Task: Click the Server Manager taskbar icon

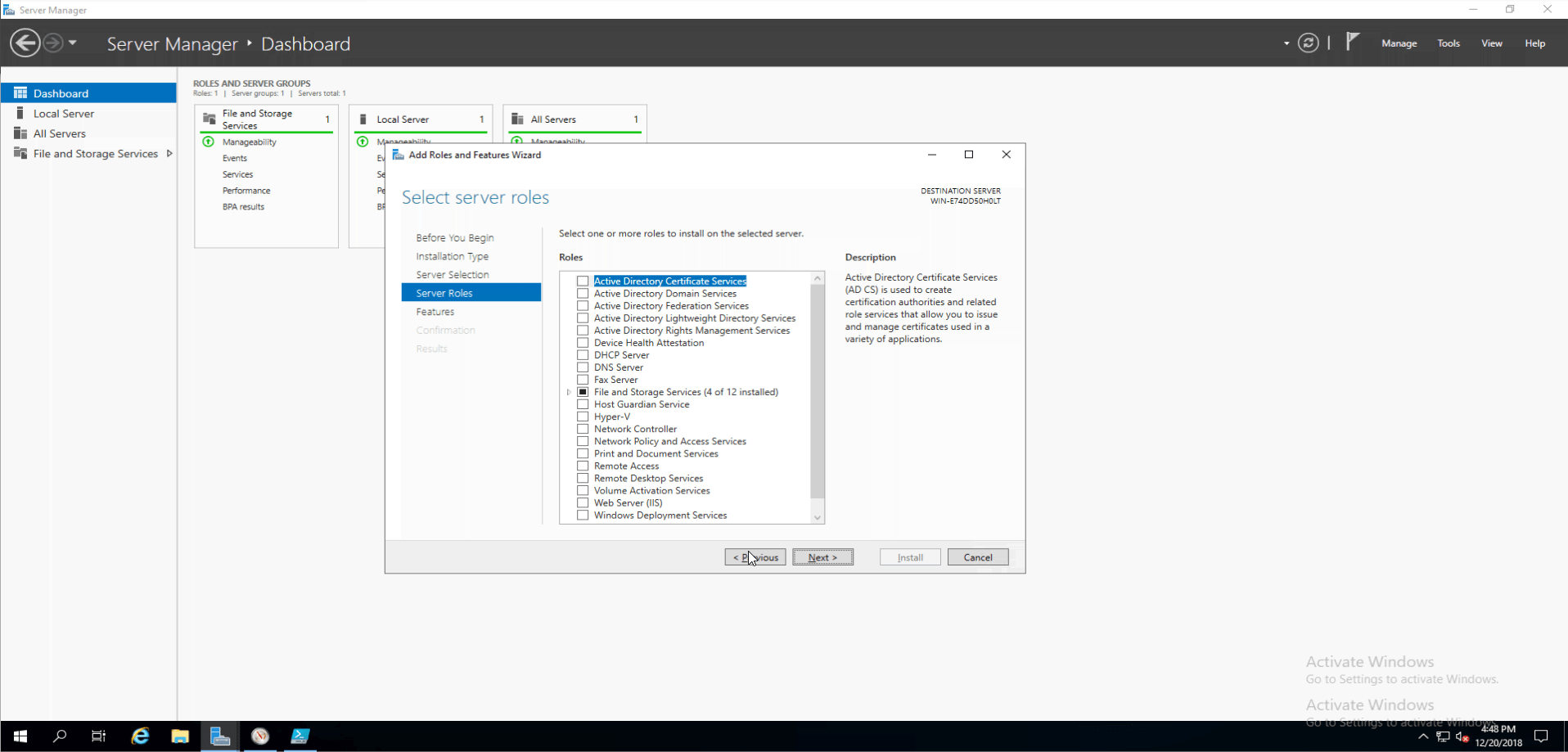Action: (x=220, y=736)
